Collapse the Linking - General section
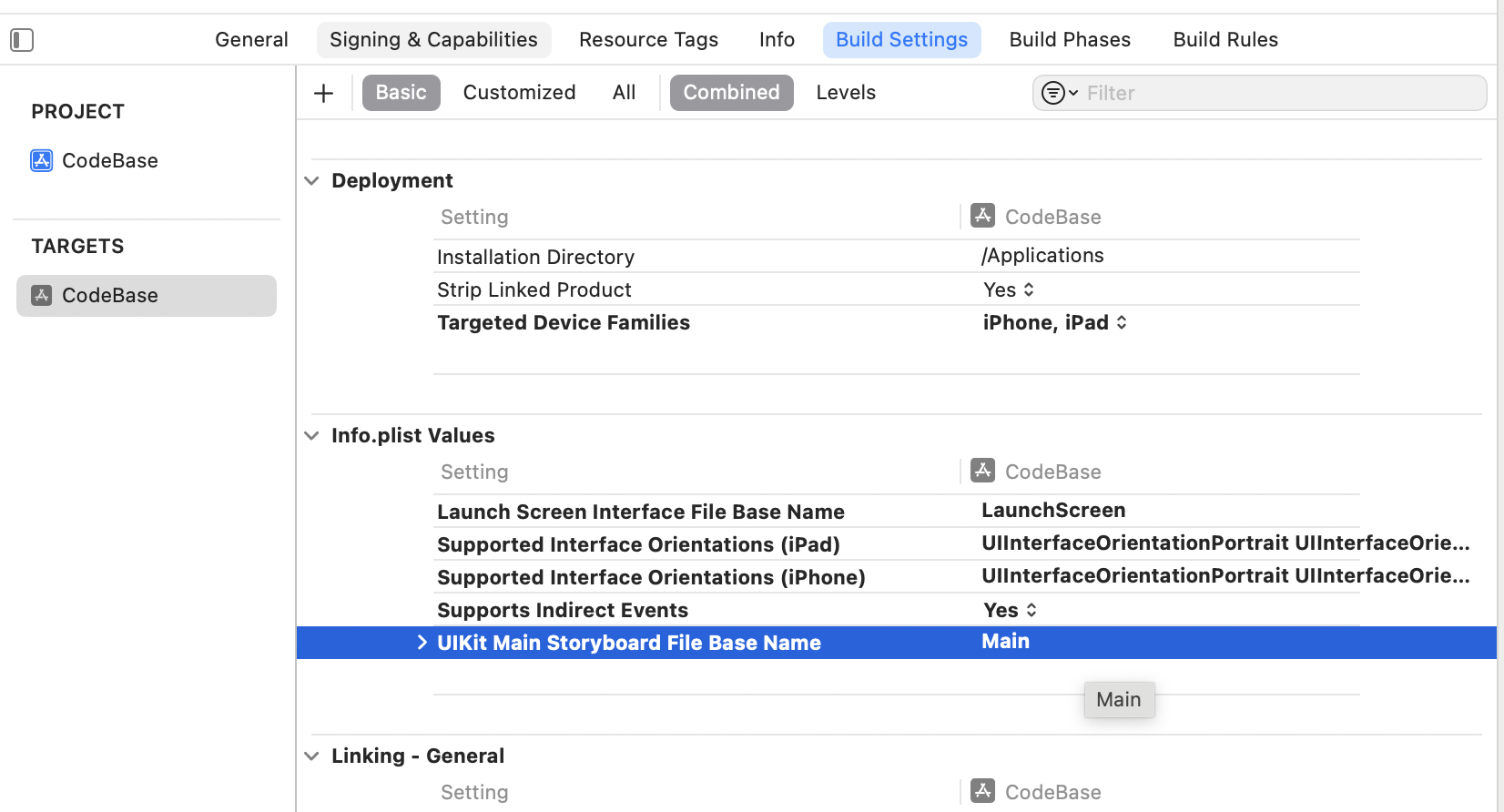Viewport: 1504px width, 812px height. (x=311, y=756)
